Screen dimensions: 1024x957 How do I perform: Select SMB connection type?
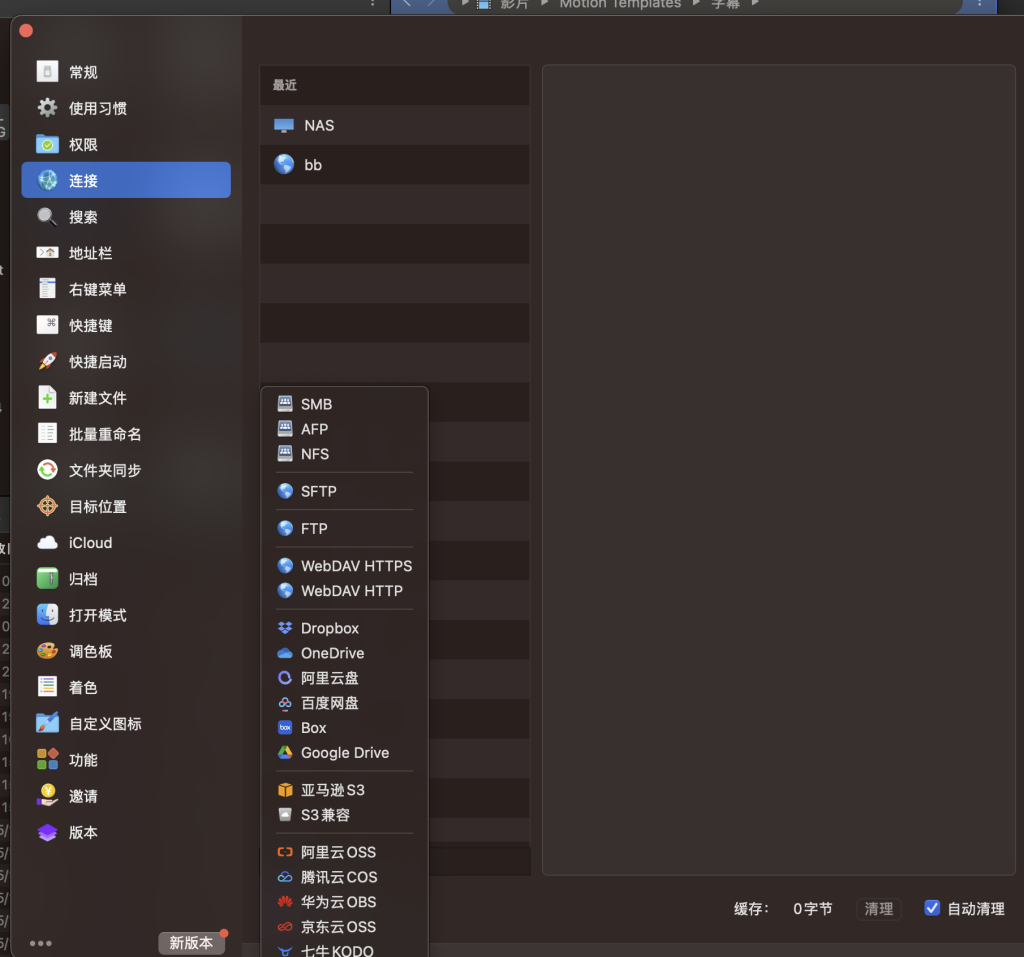pyautogui.click(x=316, y=404)
